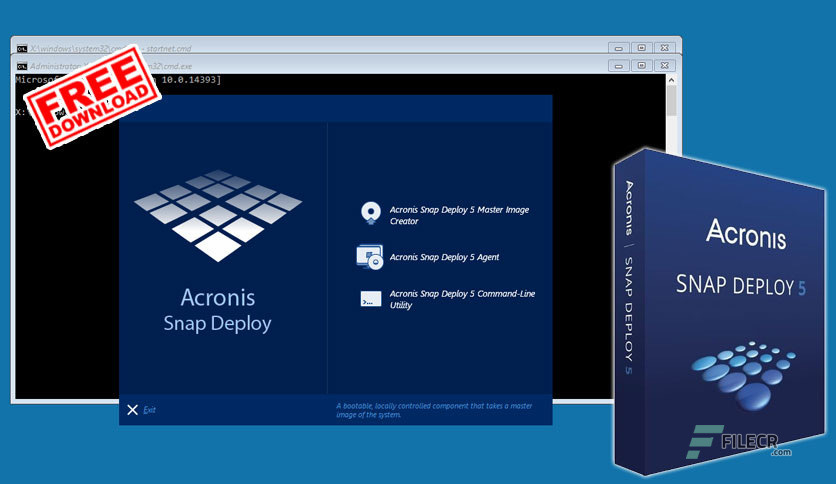Click the command prompt scrollbar up arrow
This screenshot has width=836, height=484.
pyautogui.click(x=671, y=80)
